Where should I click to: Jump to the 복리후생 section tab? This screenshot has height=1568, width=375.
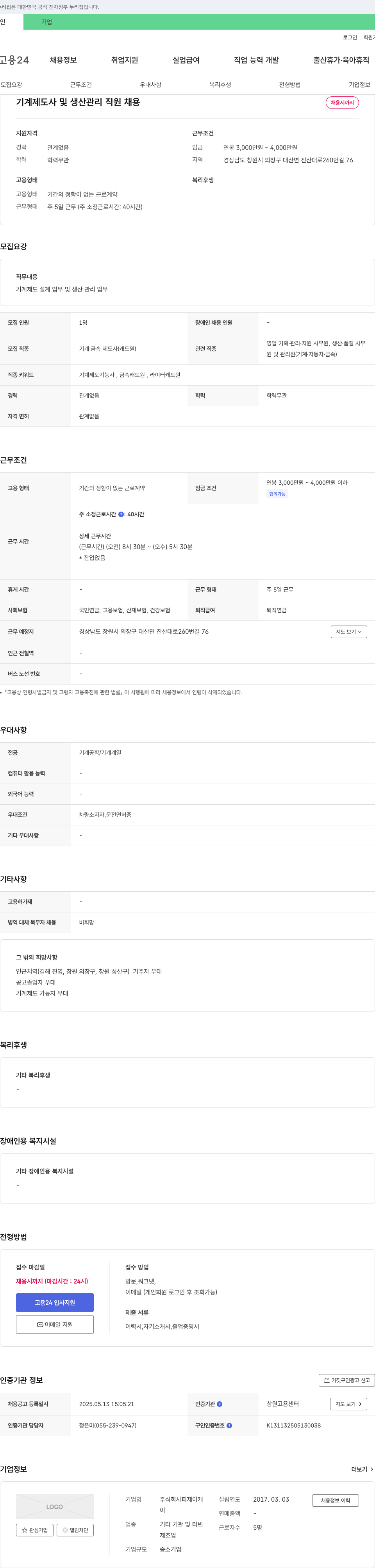[220, 85]
